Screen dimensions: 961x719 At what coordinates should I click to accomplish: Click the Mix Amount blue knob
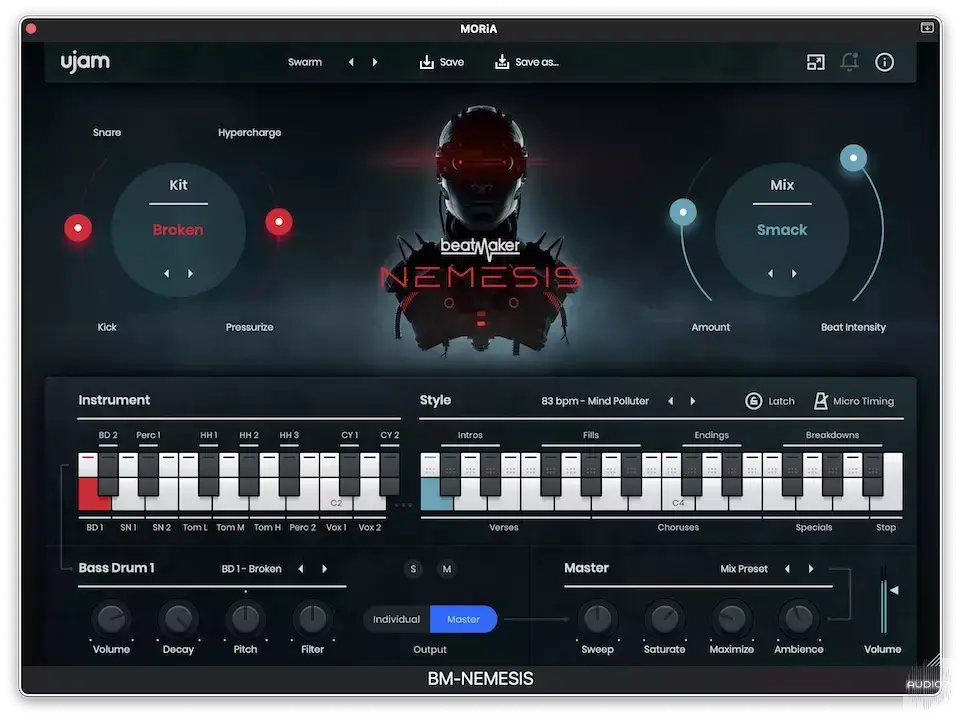click(x=683, y=213)
